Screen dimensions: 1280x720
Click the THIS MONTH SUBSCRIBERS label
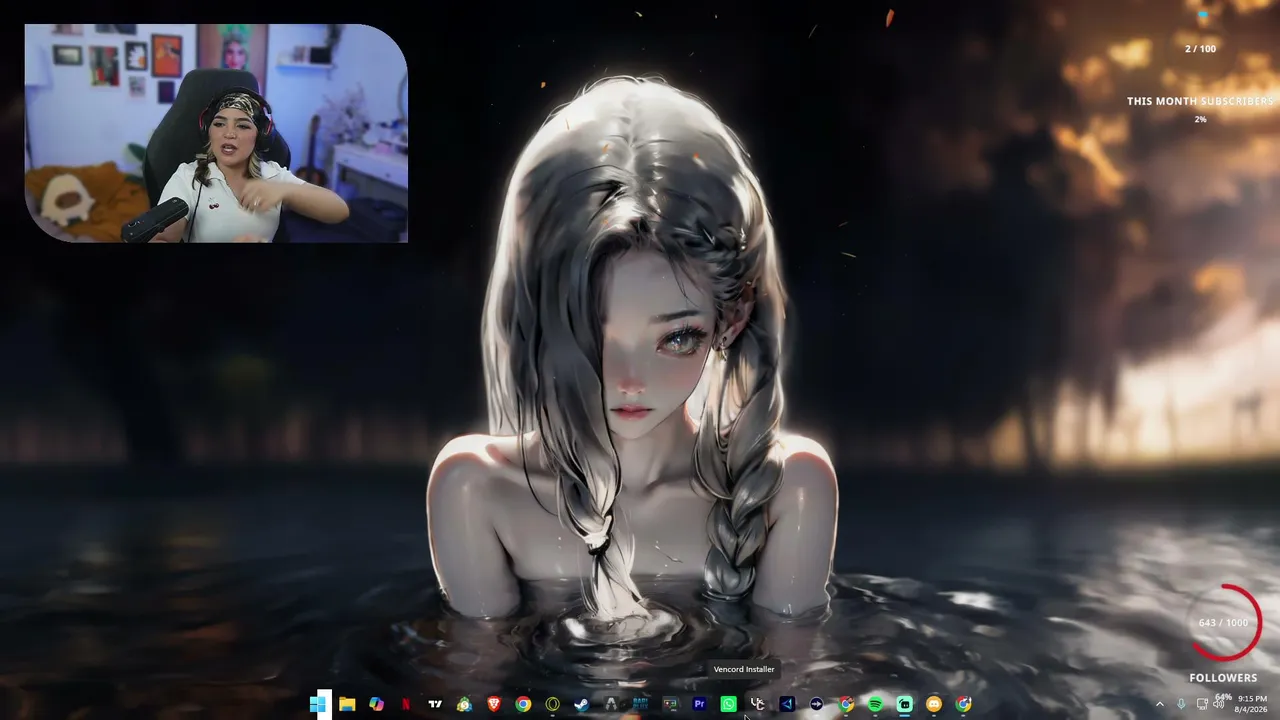tap(1200, 101)
